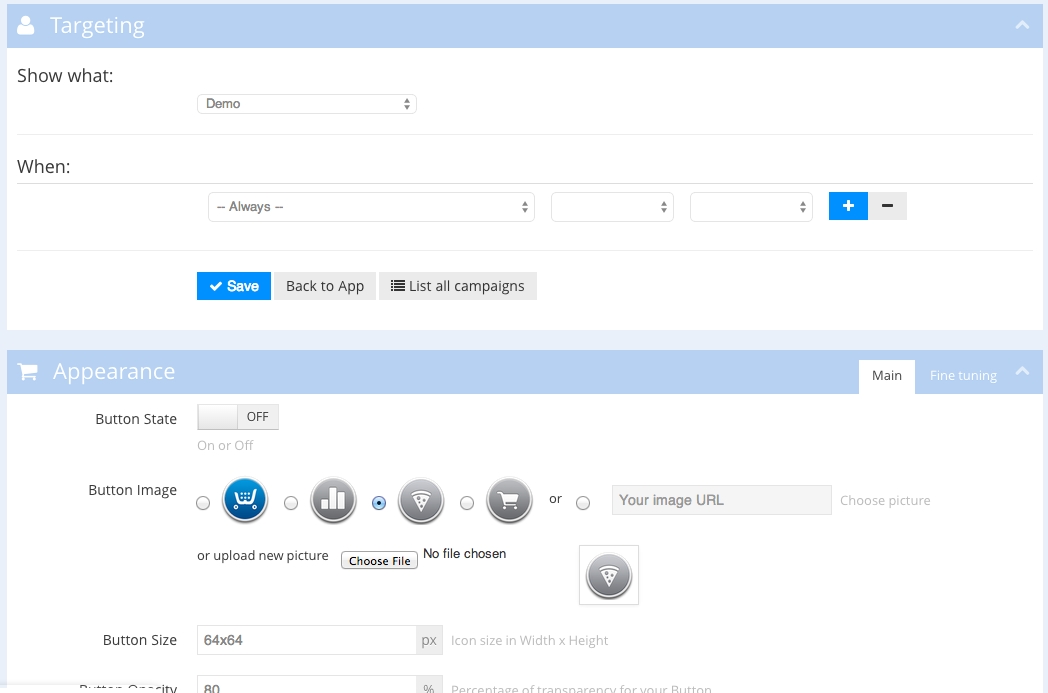Collapse the Appearance panel chevron
The width and height of the screenshot is (1048, 693).
[x=1022, y=371]
